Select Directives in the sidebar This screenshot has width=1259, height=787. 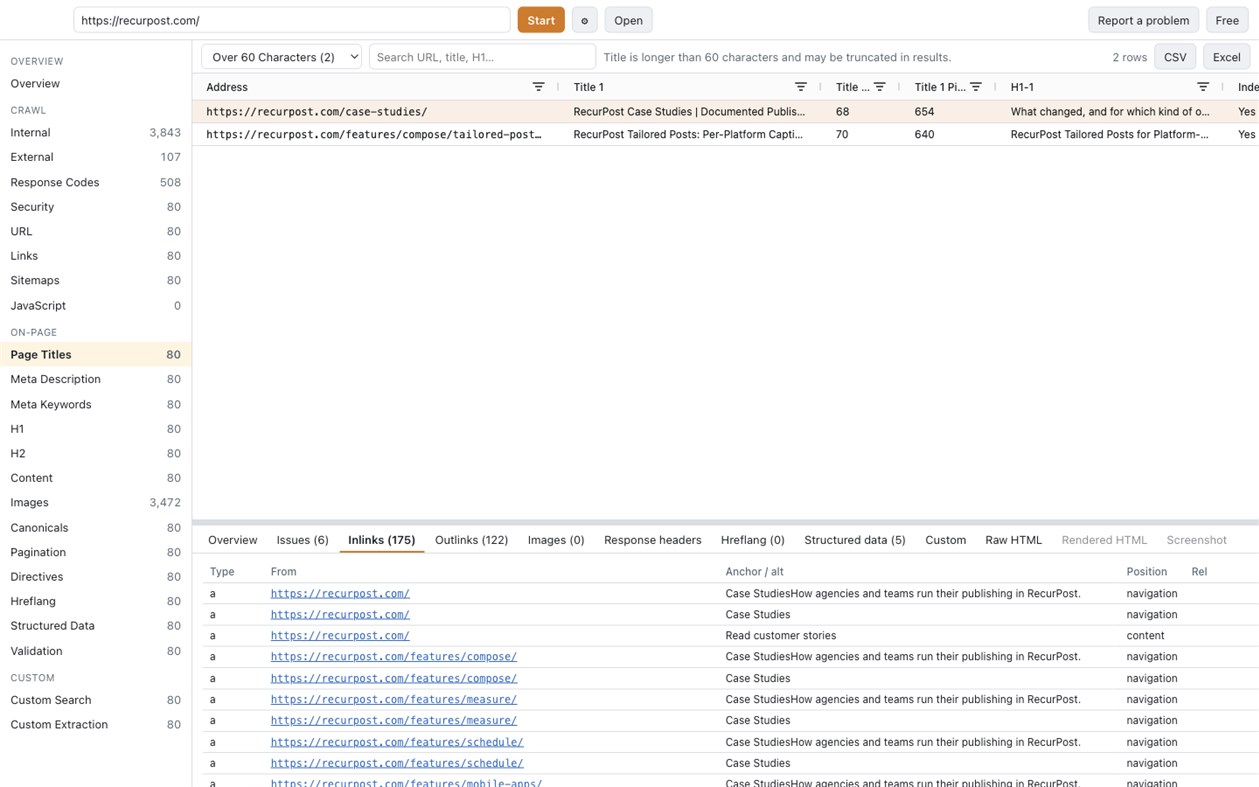(x=96, y=577)
